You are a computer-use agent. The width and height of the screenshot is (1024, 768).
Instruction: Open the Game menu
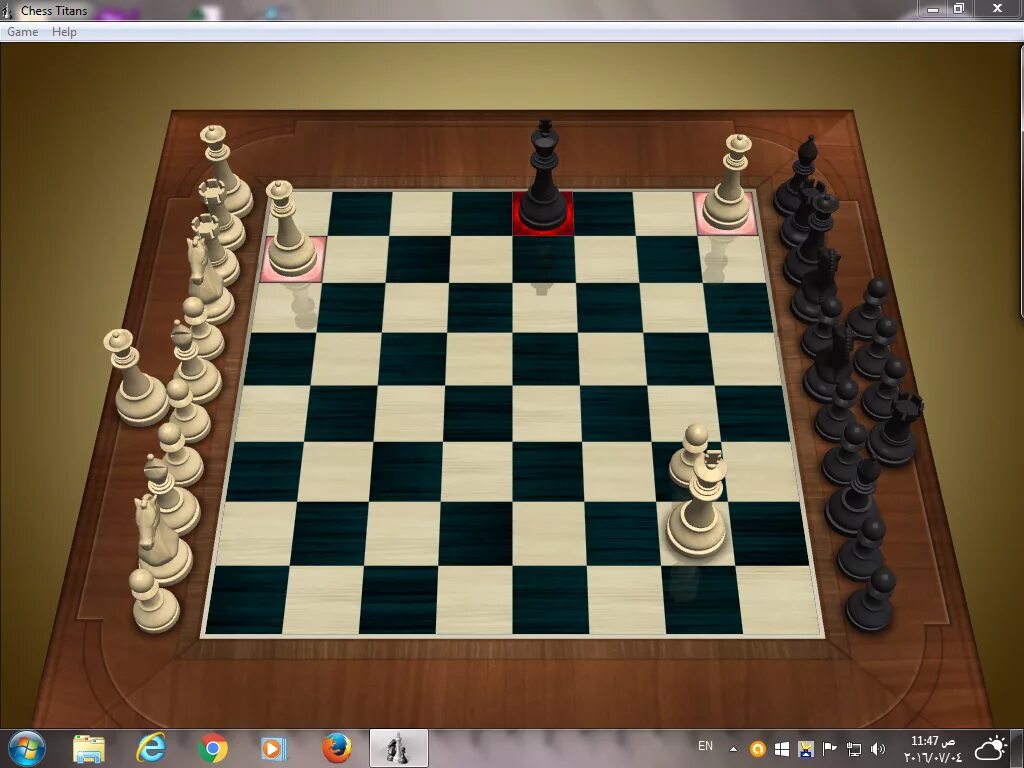[x=22, y=31]
